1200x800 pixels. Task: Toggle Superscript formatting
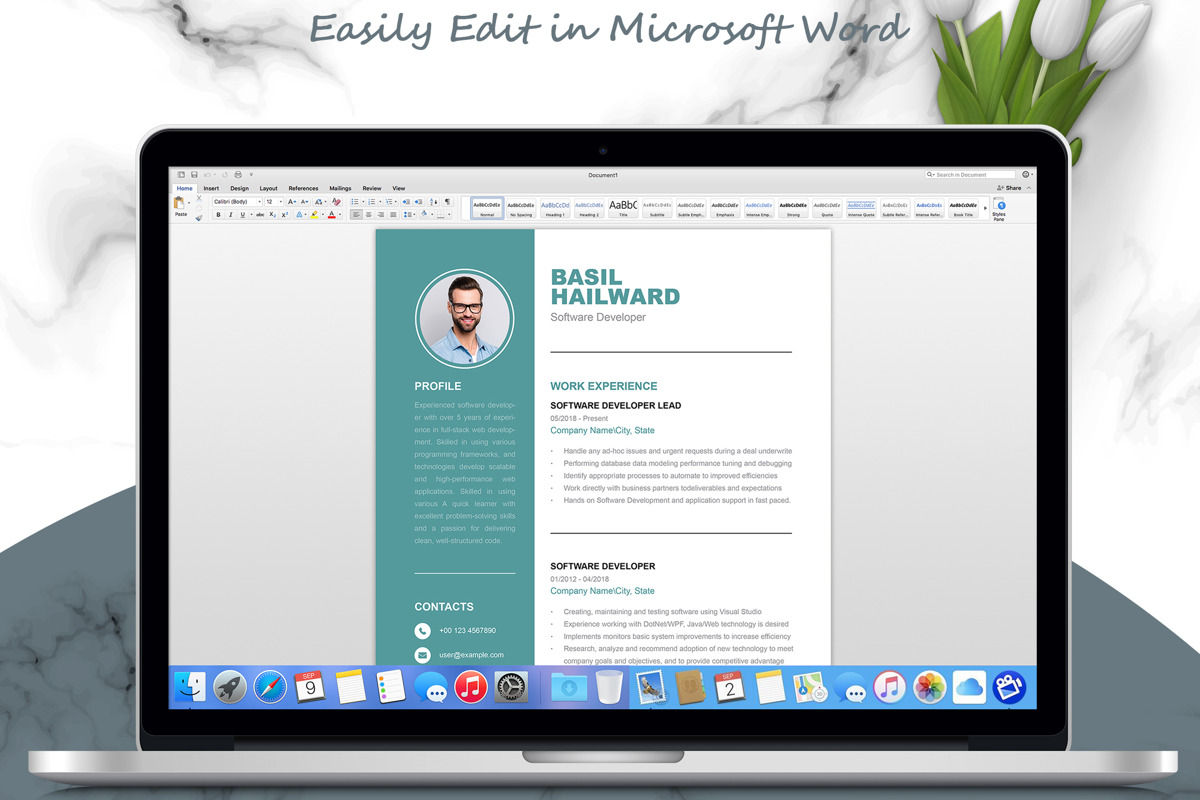(x=285, y=214)
